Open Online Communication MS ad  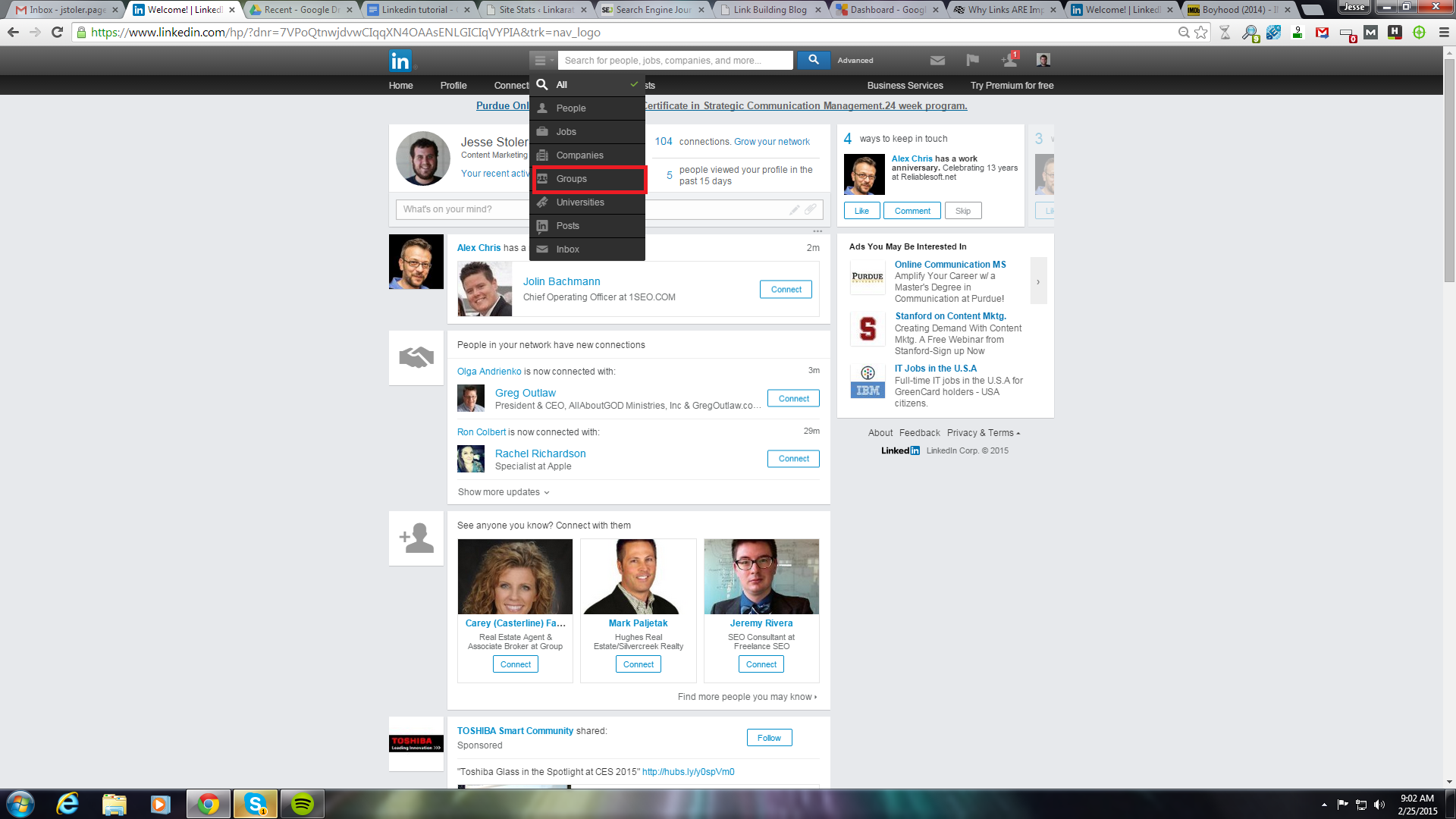point(950,265)
